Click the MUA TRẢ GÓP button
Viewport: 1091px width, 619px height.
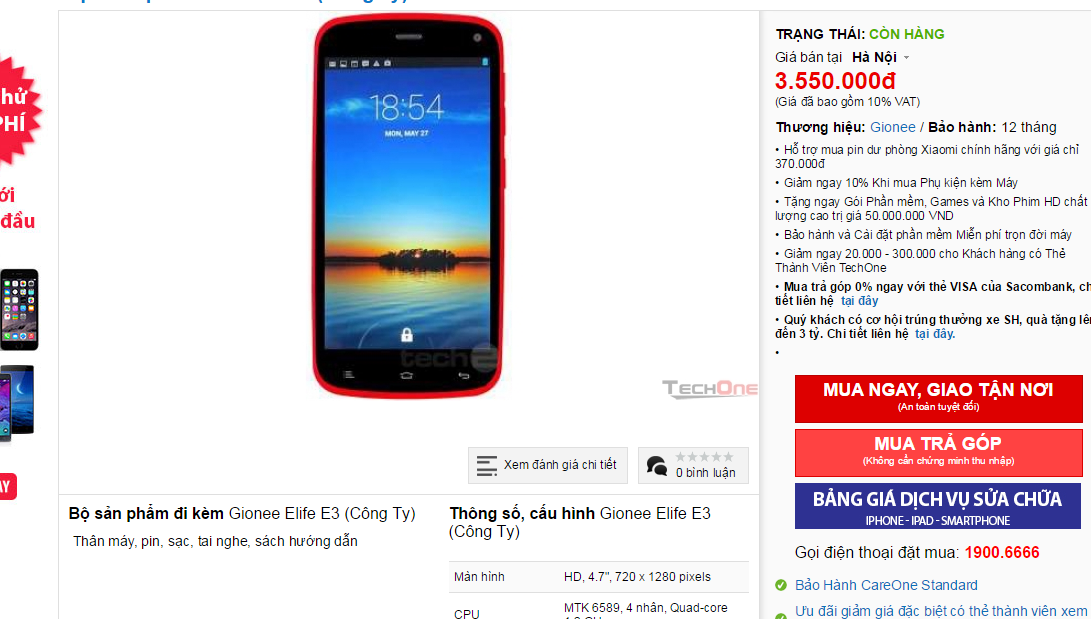pos(939,453)
